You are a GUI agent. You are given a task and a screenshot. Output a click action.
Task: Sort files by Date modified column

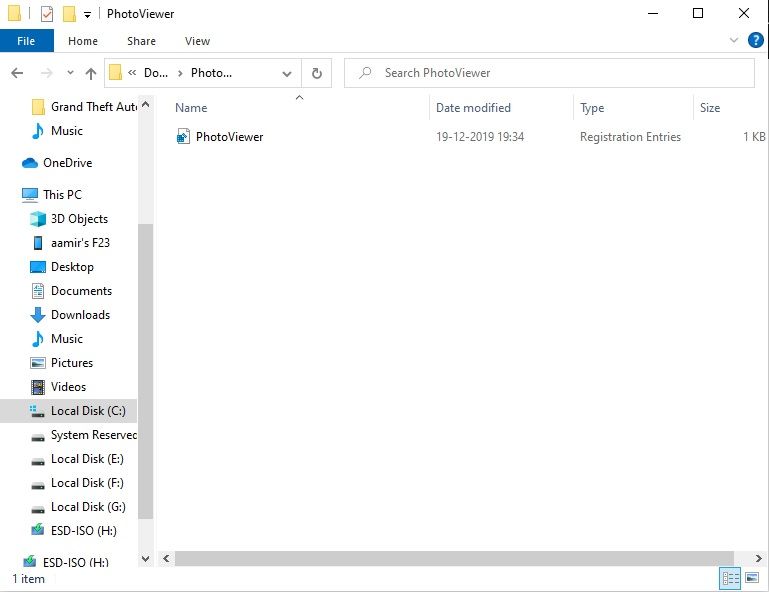(473, 108)
